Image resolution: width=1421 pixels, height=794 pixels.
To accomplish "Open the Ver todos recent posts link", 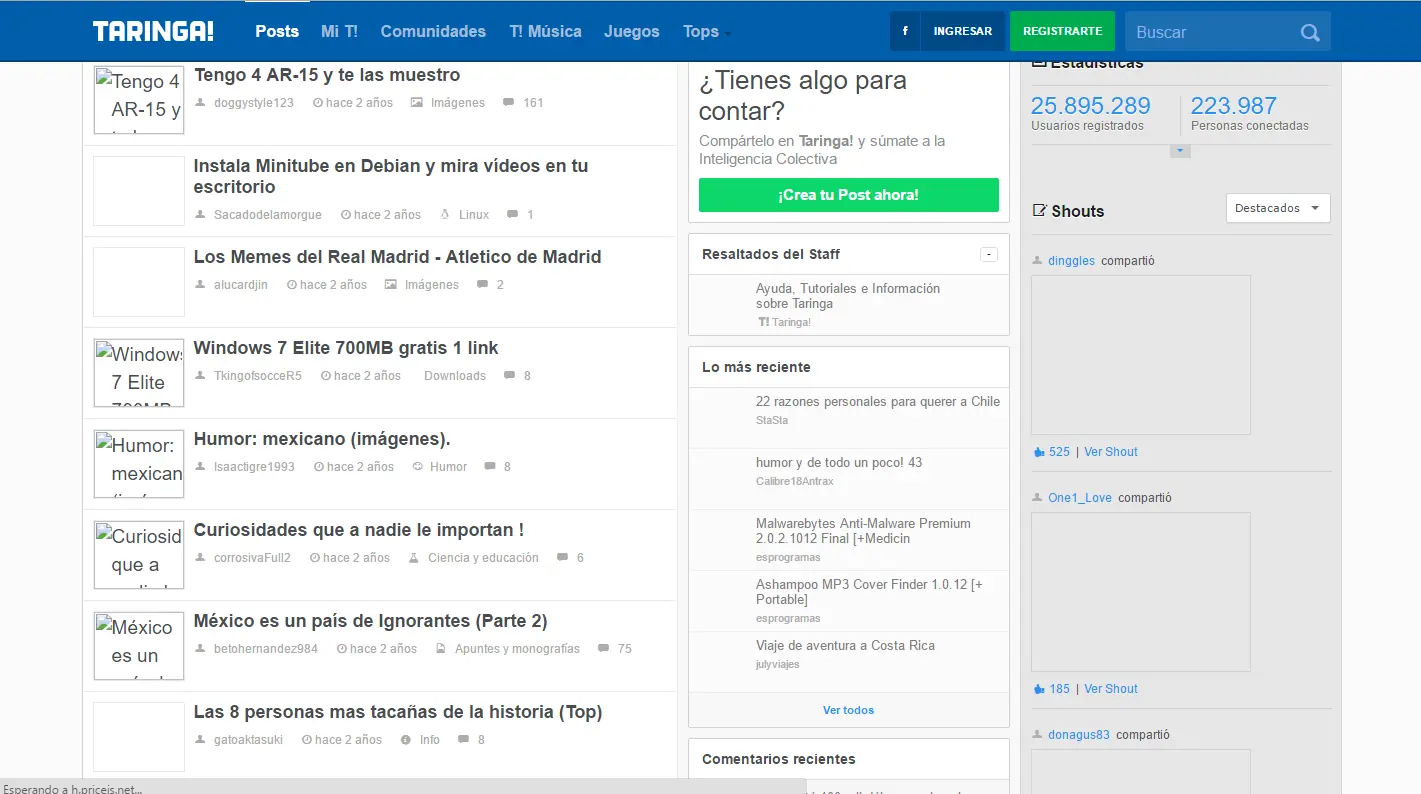I will click(x=848, y=710).
